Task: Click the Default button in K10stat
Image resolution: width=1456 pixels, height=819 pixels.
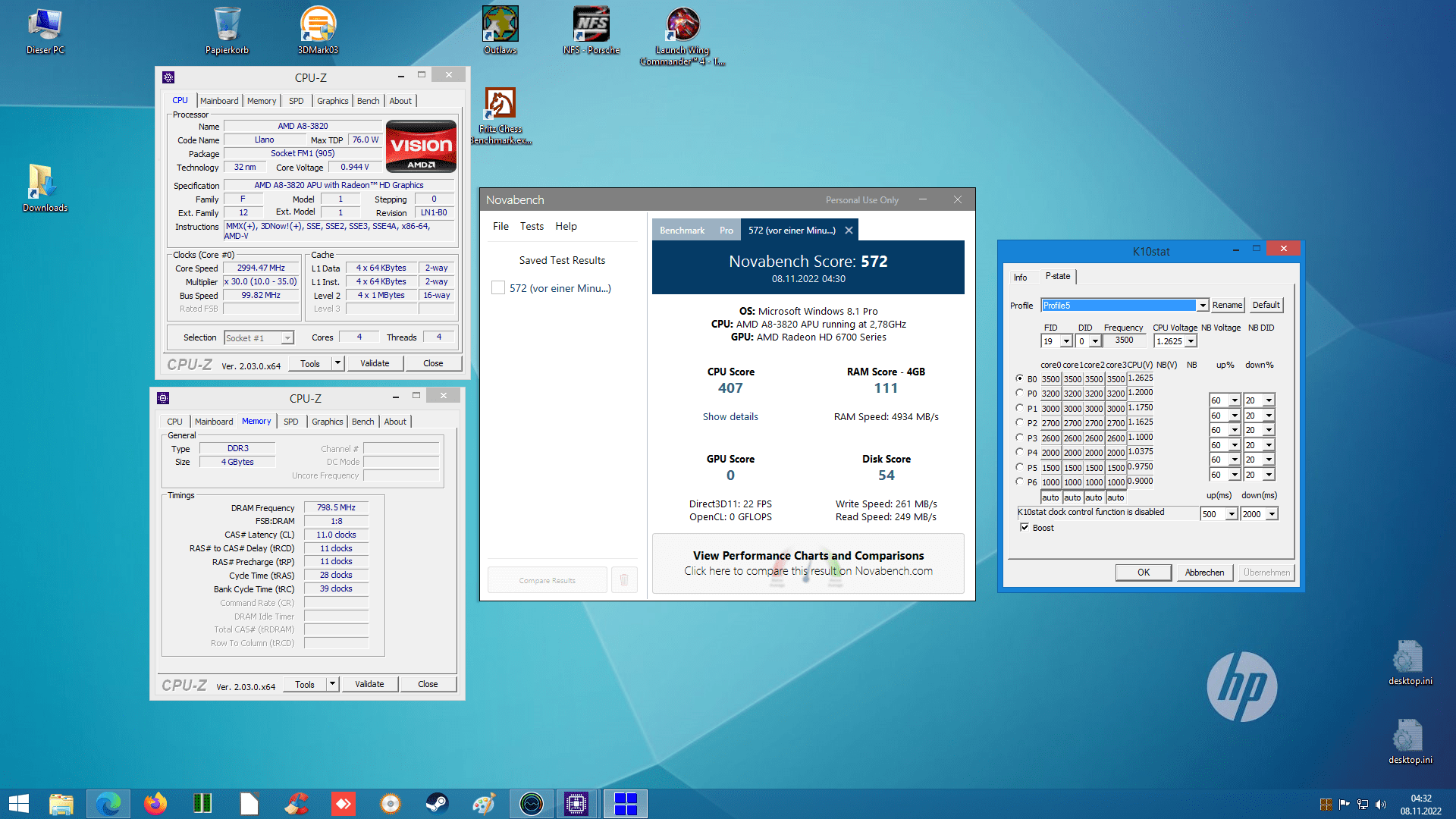Action: (x=1266, y=305)
